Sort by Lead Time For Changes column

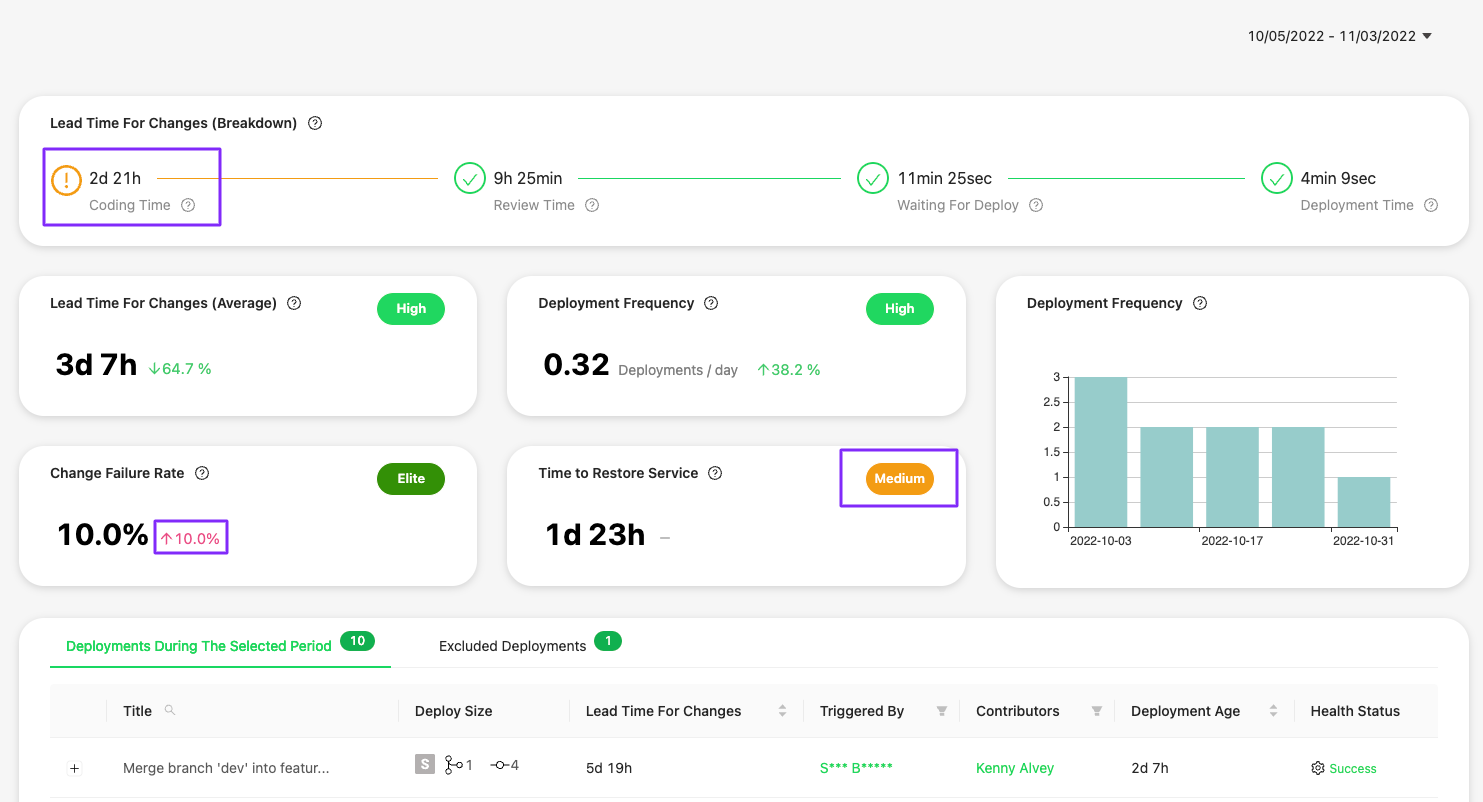pos(782,711)
